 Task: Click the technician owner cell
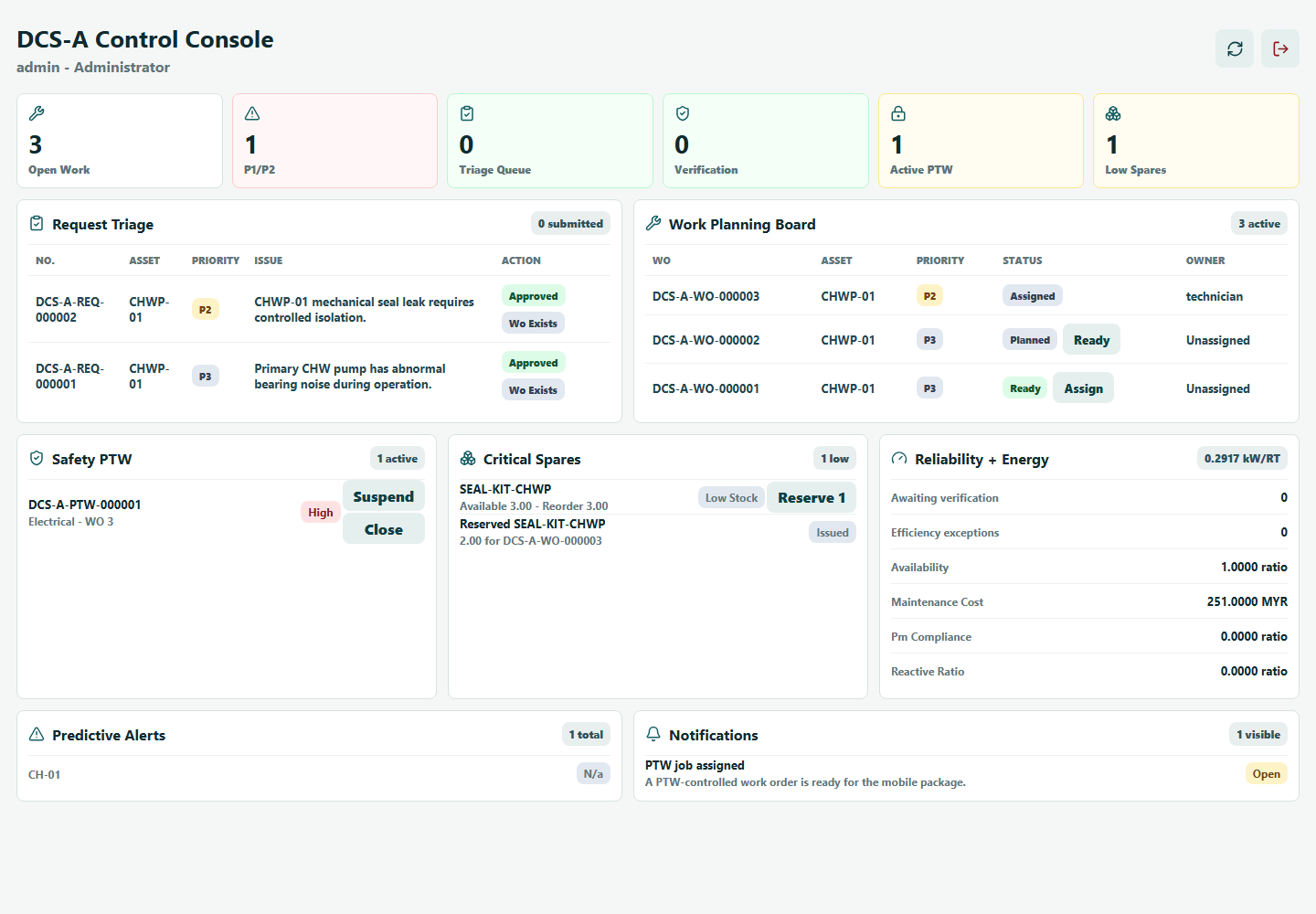1215,296
